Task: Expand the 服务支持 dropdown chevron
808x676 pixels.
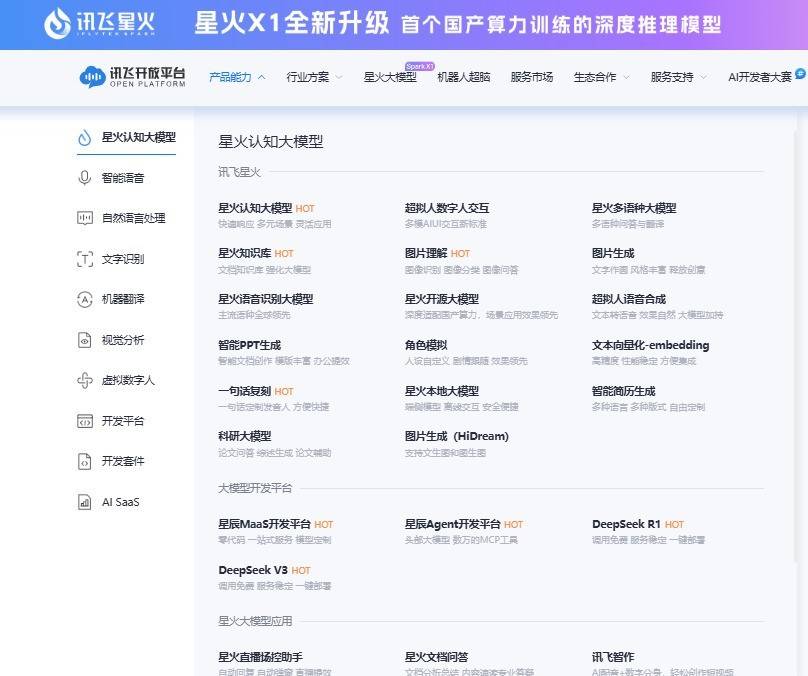Action: 704,77
